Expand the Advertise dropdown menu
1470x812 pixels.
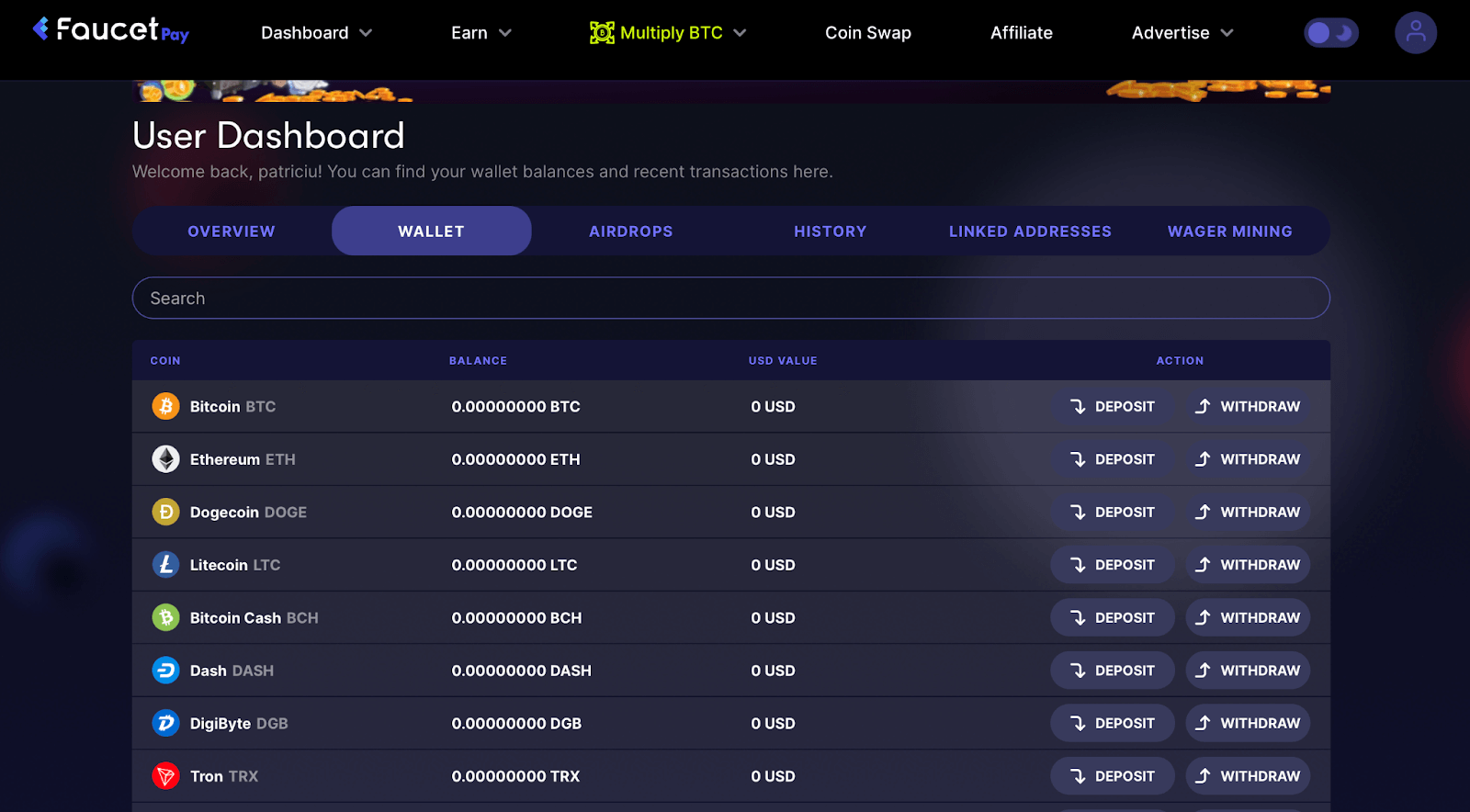1182,33
